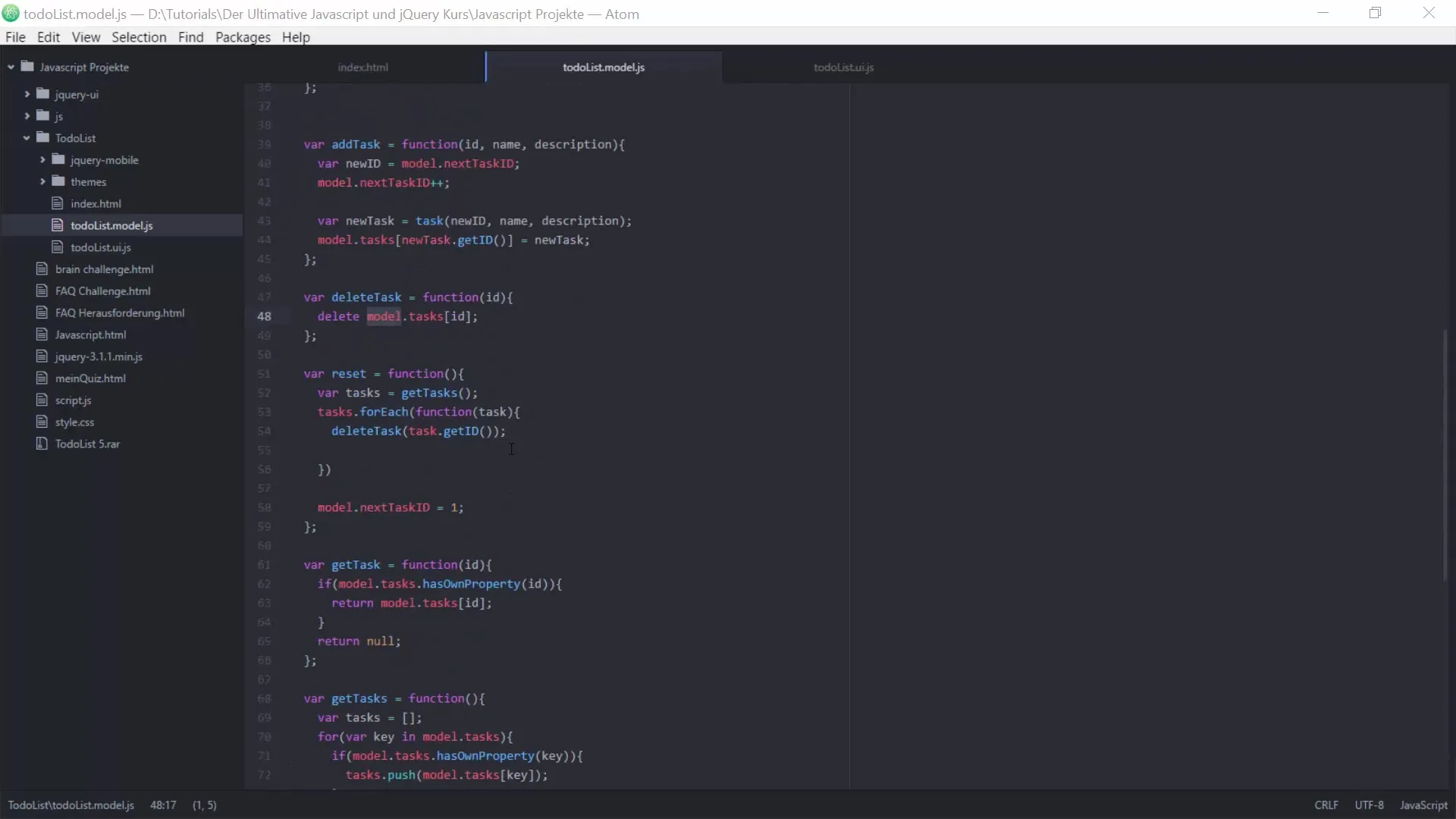Click the file icon of style.css
Viewport: 1456px width, 819px height.
pyautogui.click(x=42, y=422)
